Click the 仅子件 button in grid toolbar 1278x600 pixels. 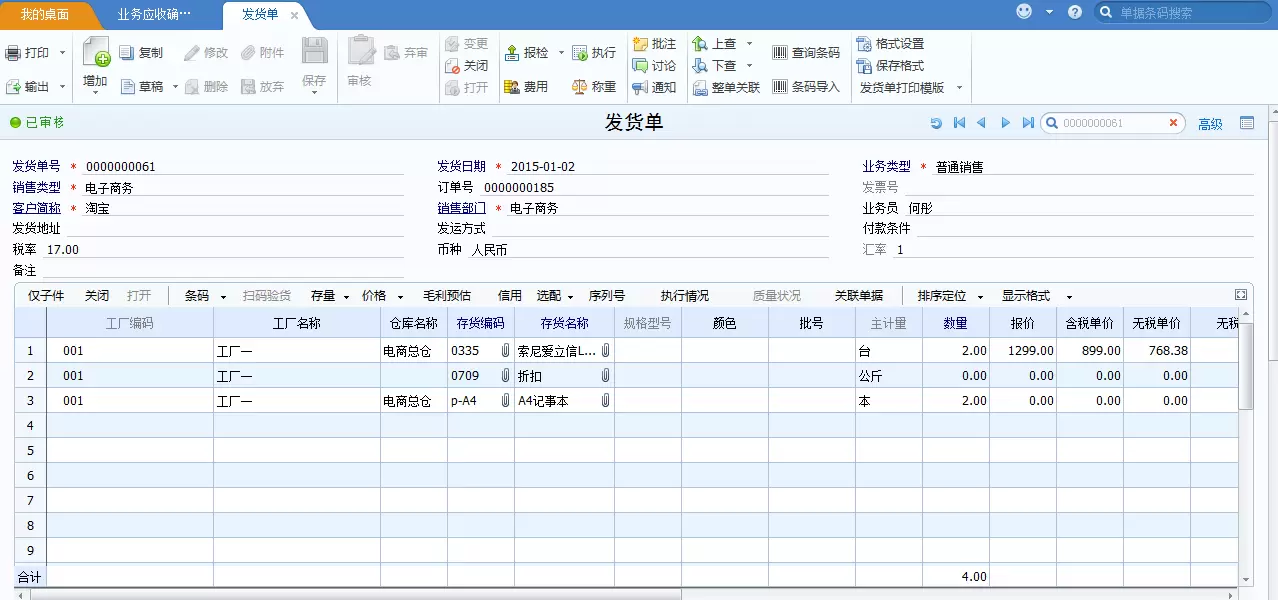click(46, 296)
